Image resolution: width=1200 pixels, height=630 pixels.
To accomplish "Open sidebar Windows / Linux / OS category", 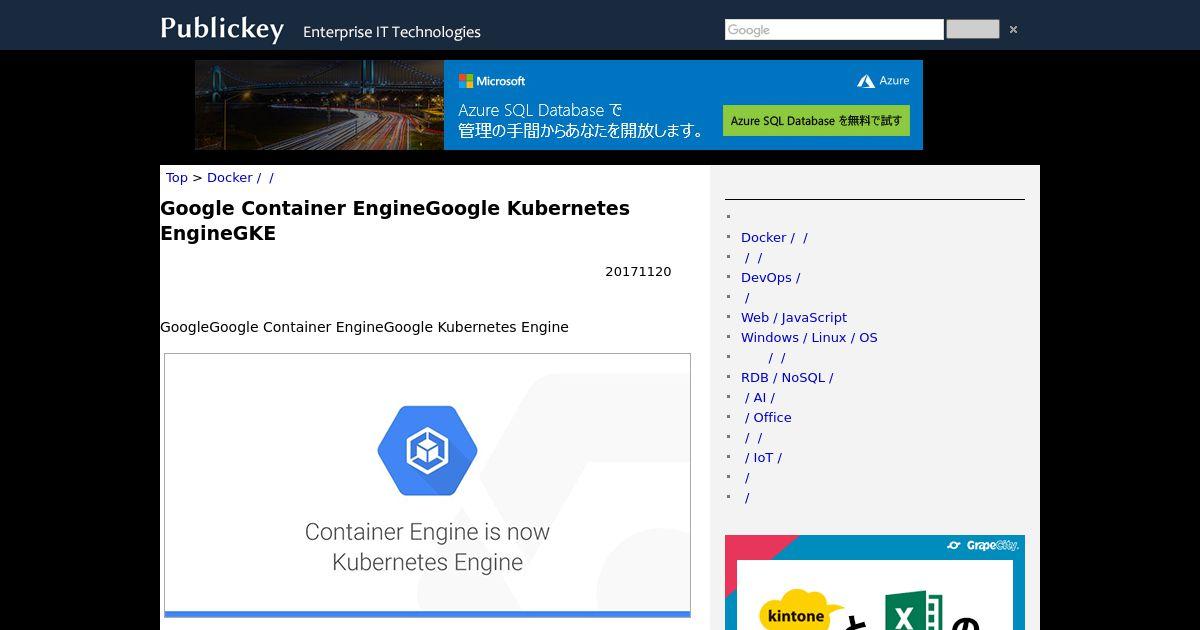I will (809, 337).
